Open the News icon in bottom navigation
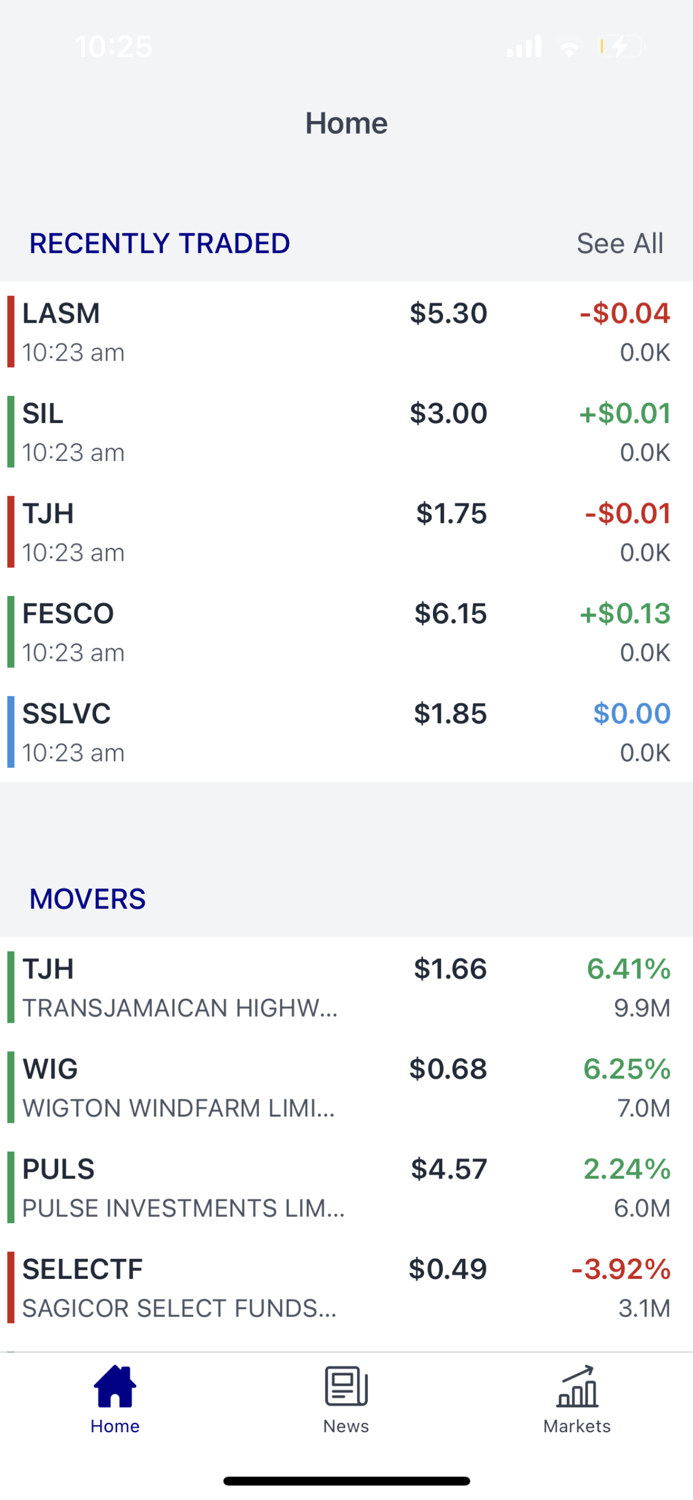The width and height of the screenshot is (693, 1500). [346, 1385]
